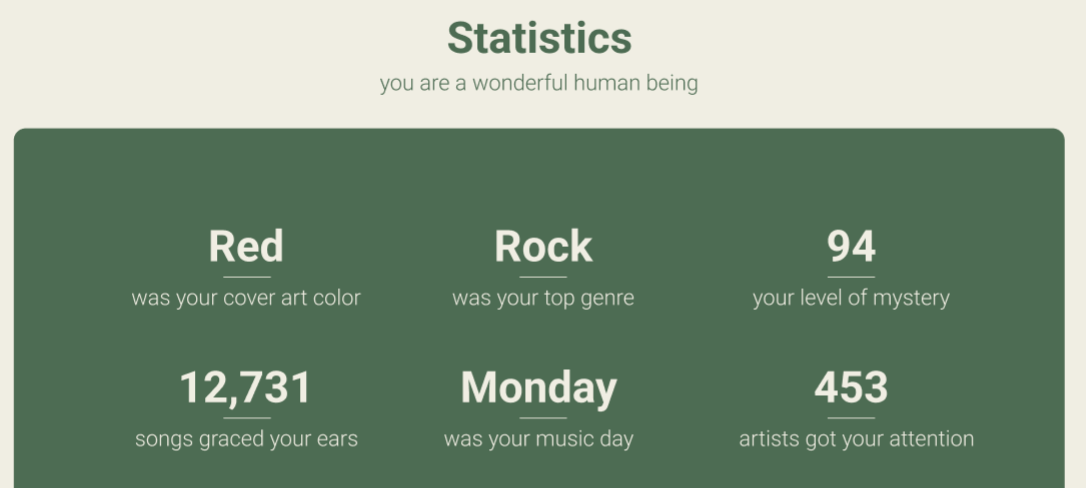Click the wonderful human being subtitle
This screenshot has height=488, width=1086.
pos(539,83)
